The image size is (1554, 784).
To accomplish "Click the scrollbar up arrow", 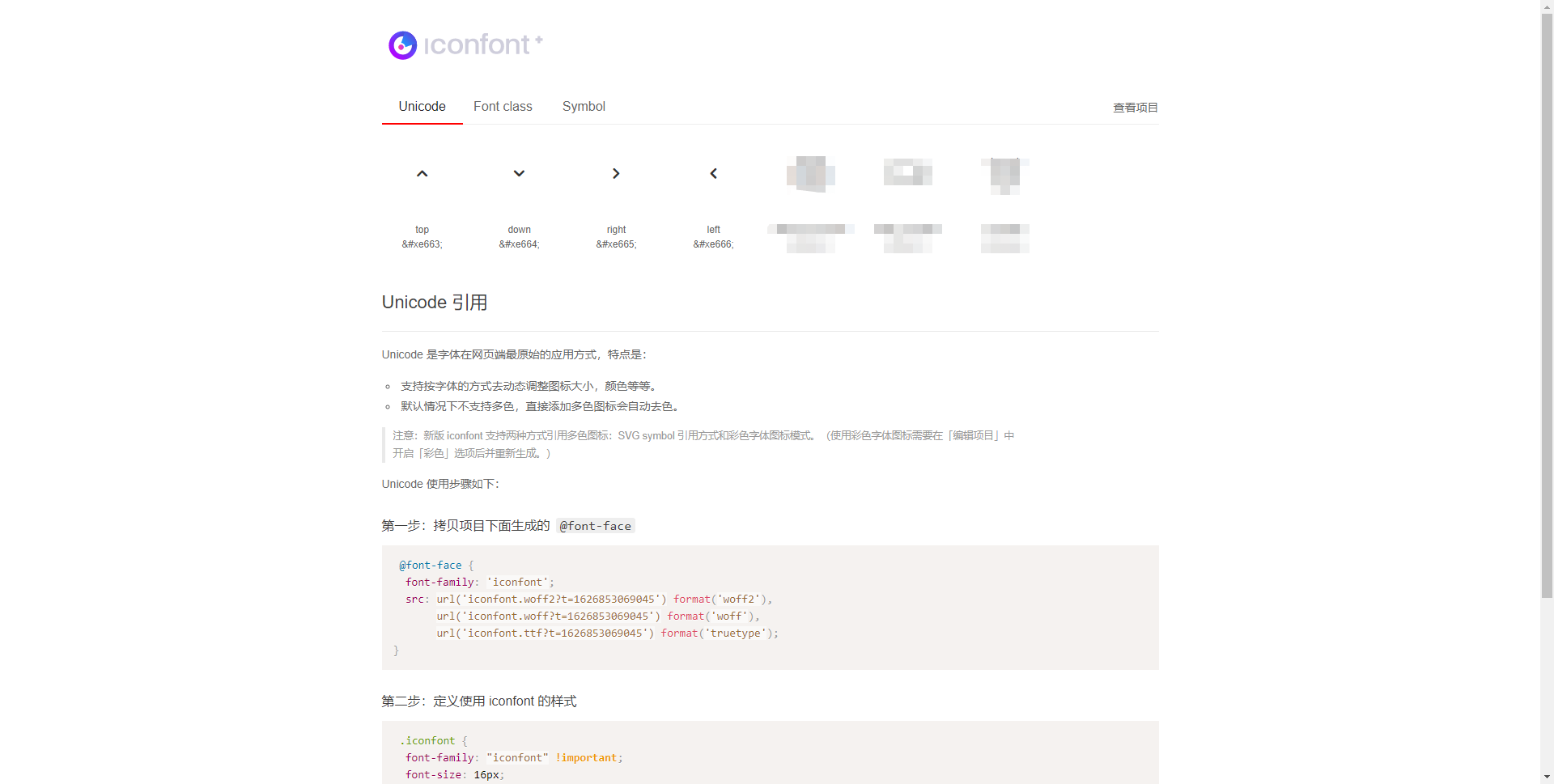I will pos(1547,6).
